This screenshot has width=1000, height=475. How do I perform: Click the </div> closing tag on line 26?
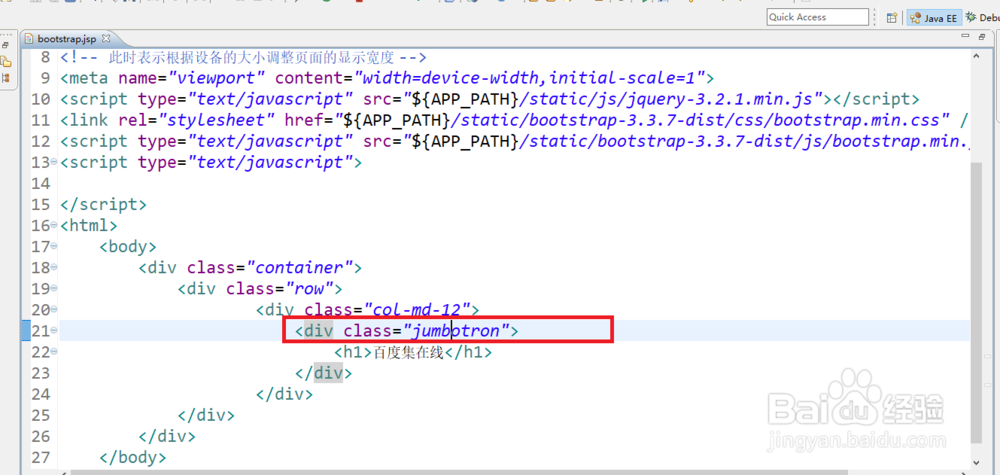(167, 436)
